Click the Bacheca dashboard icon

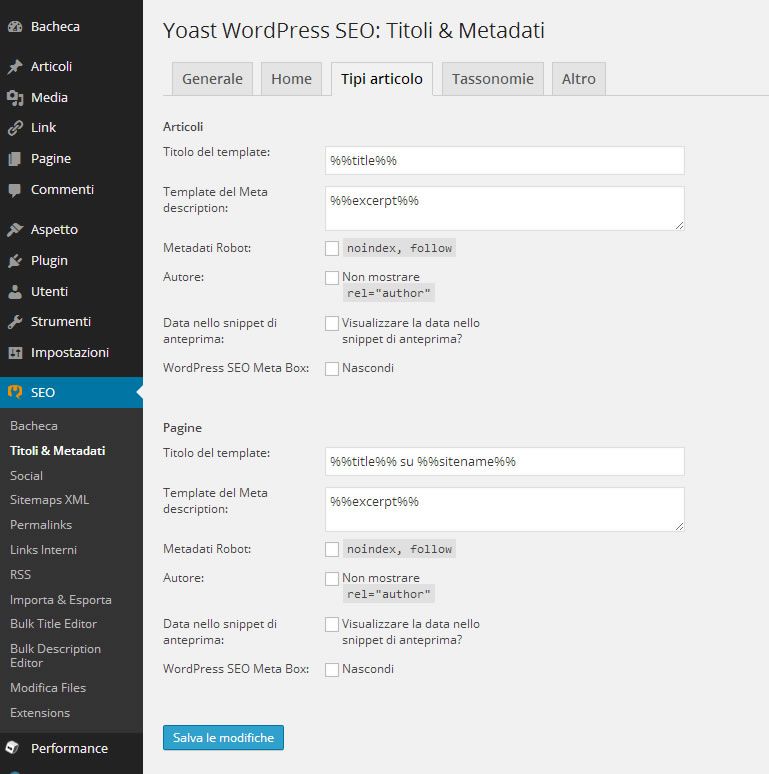[15, 27]
